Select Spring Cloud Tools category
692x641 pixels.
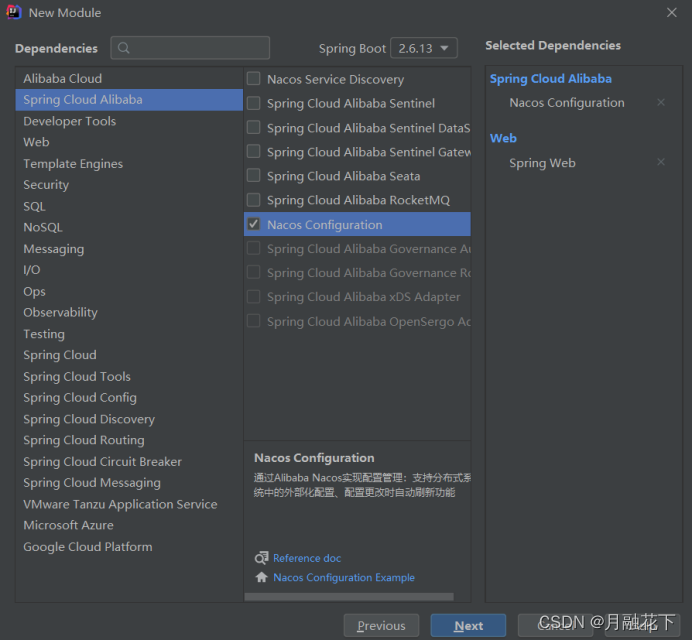(x=129, y=377)
